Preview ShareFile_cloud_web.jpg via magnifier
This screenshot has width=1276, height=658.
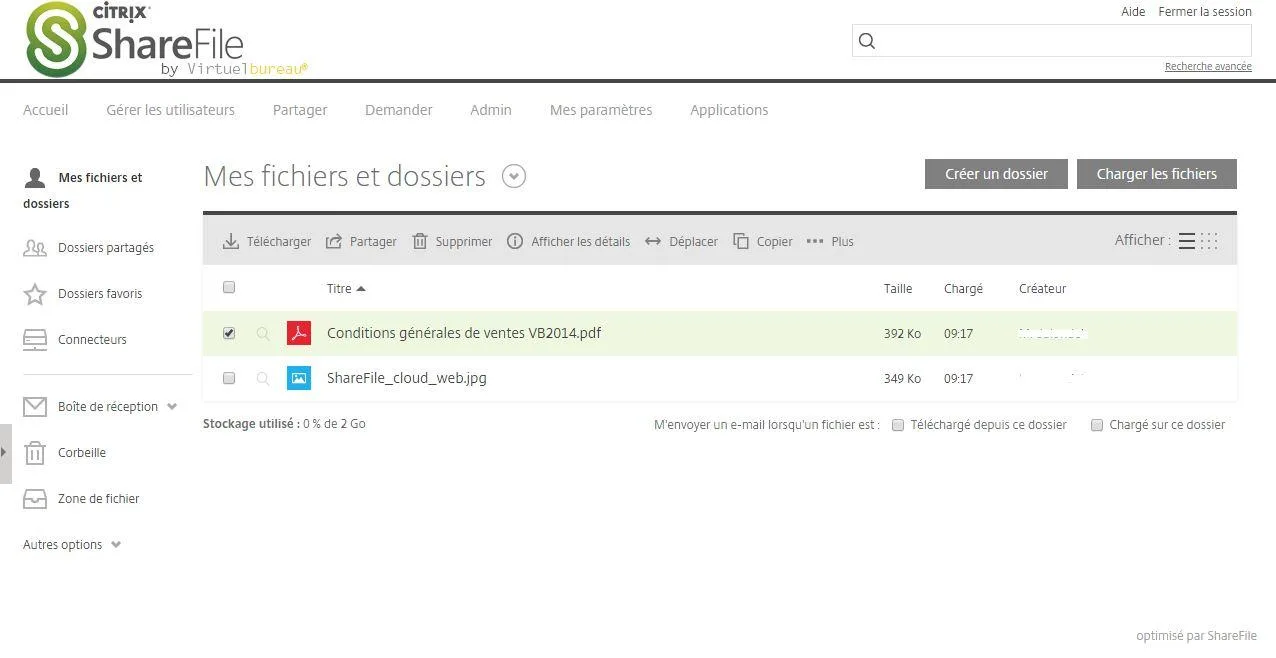263,379
